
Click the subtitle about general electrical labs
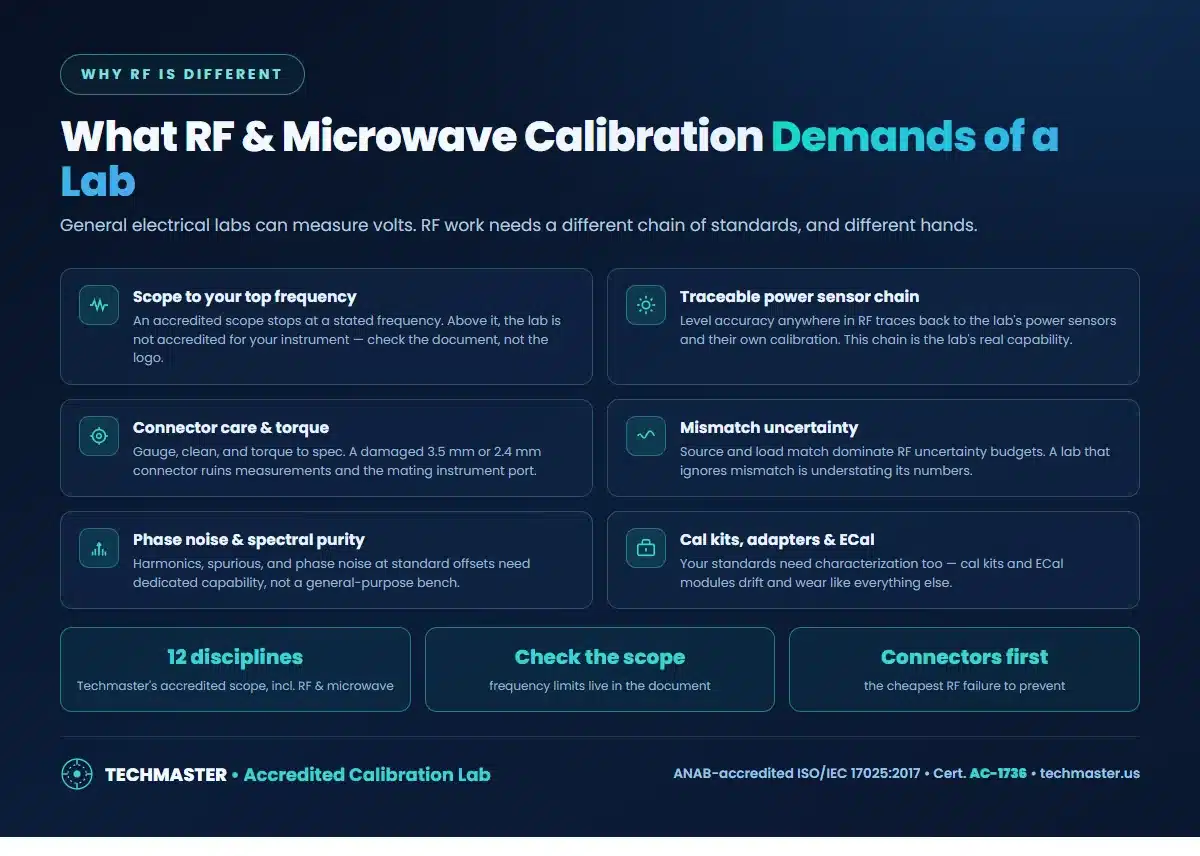coord(519,225)
